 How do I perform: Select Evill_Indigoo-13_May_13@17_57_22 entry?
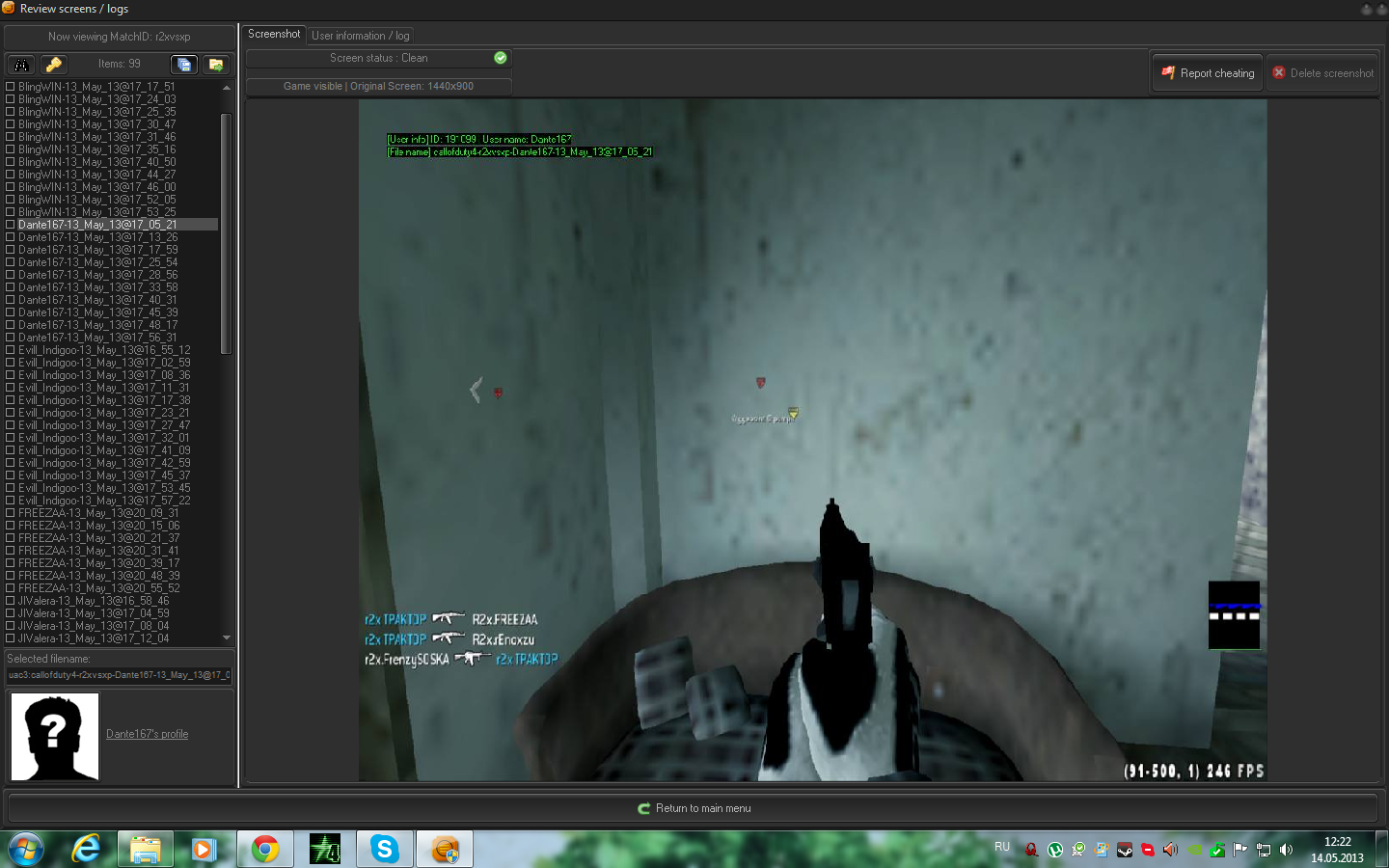point(104,501)
